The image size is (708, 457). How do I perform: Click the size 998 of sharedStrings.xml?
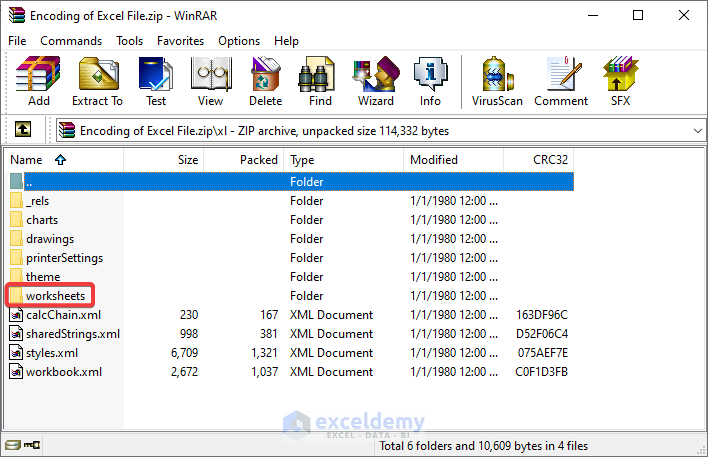click(189, 333)
